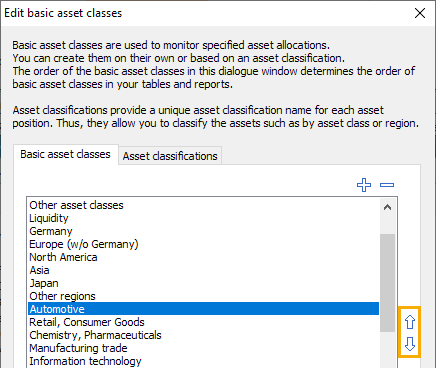Close the Edit basic asset classes dialog
This screenshot has height=368, width=436.
click(420, 13)
